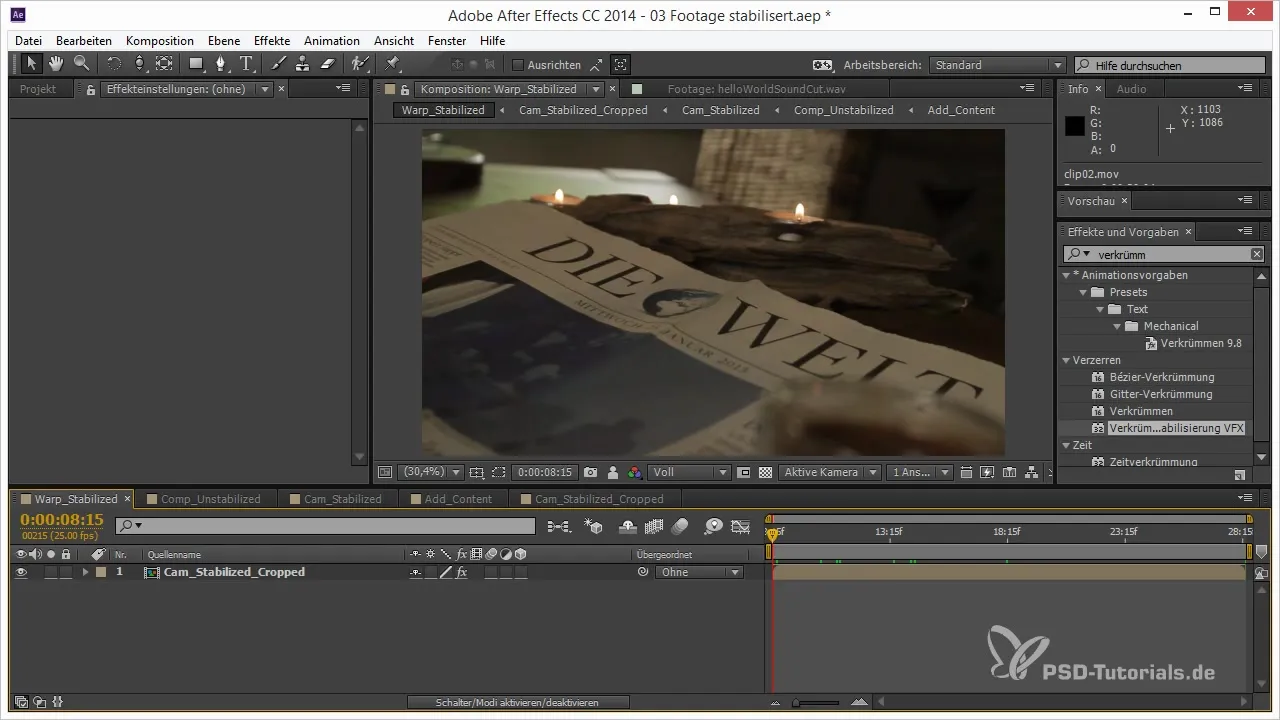
Task: Open the zoom level dropdown (30,4%)
Action: click(431, 472)
